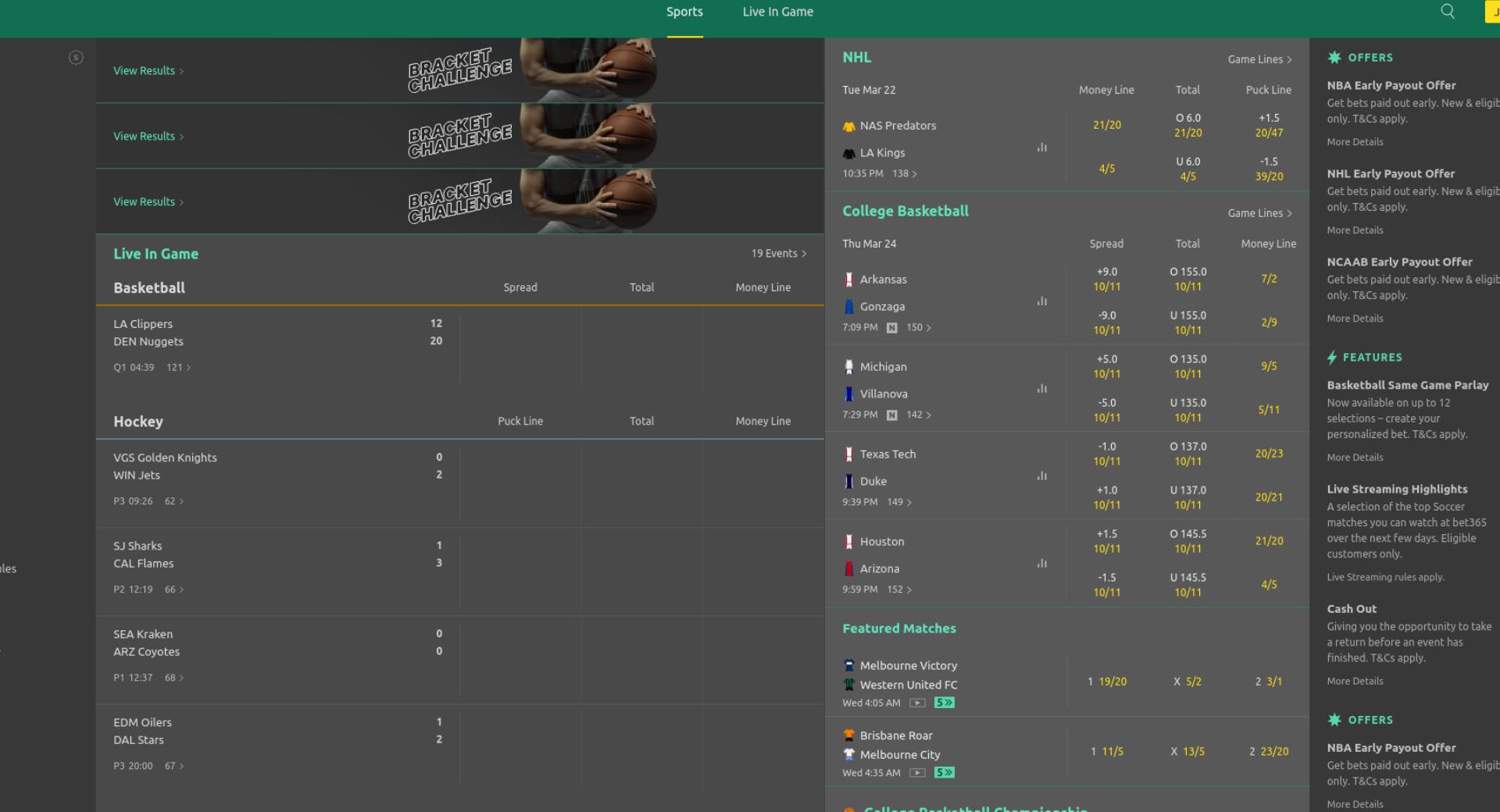Select Melbourne City win at 23/20
The width and height of the screenshot is (1500, 812).
click(x=1269, y=752)
